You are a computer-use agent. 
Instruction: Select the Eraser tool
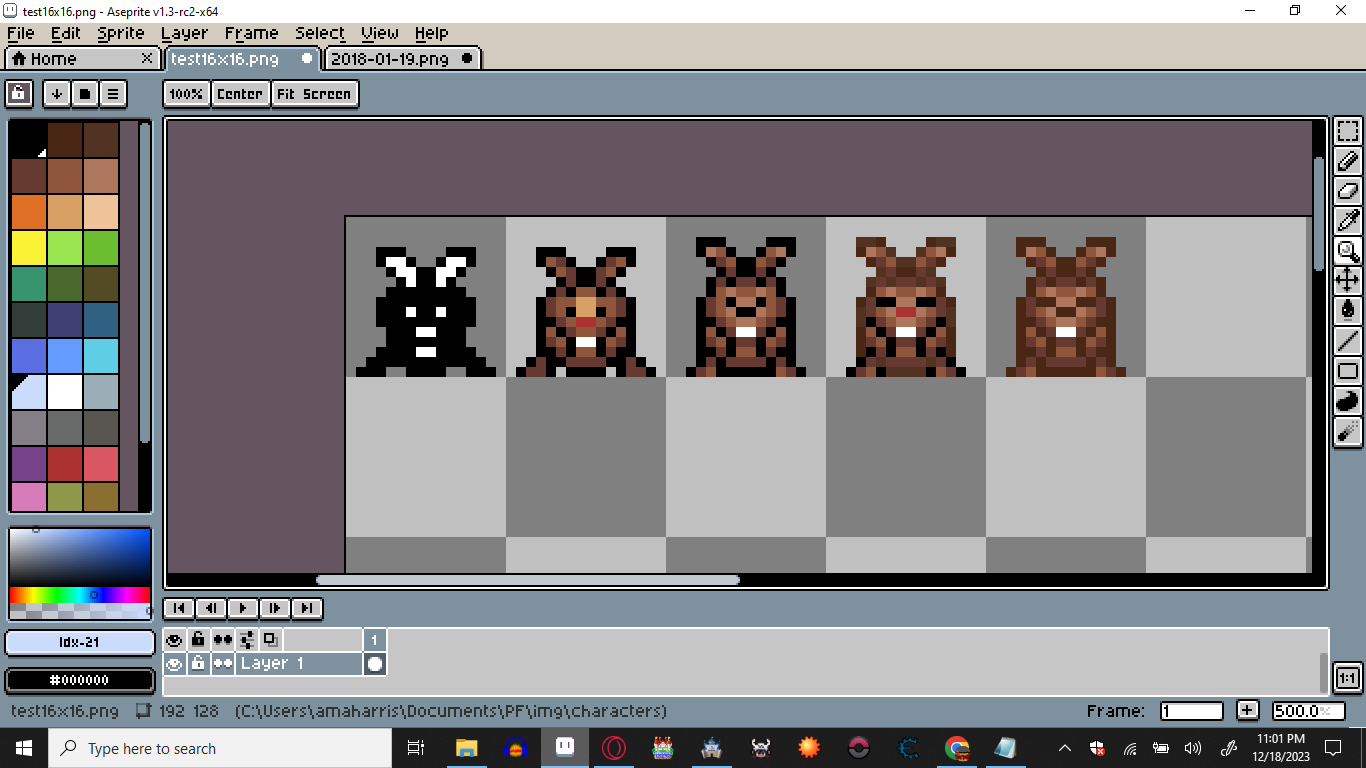[1347, 191]
